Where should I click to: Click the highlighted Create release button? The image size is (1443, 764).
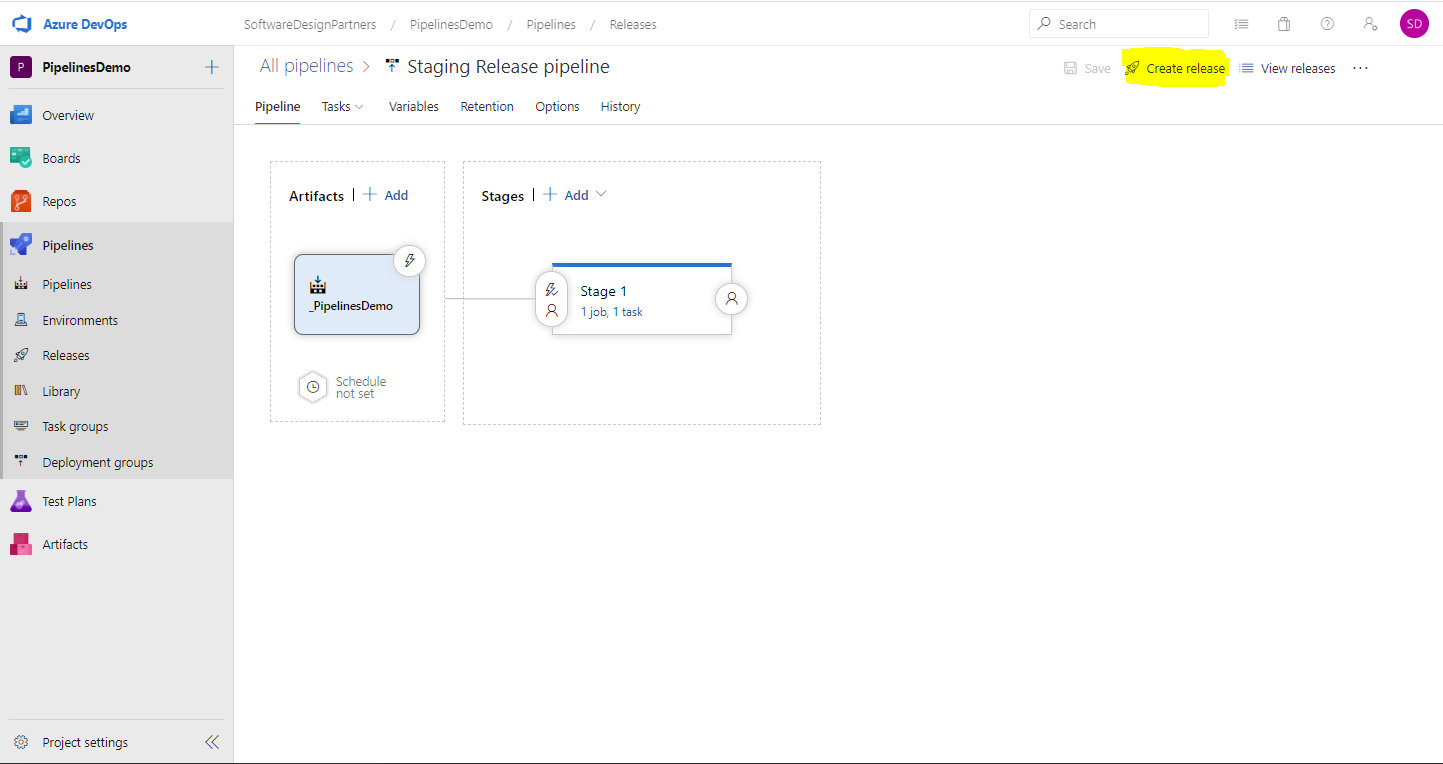pyautogui.click(x=1184, y=68)
